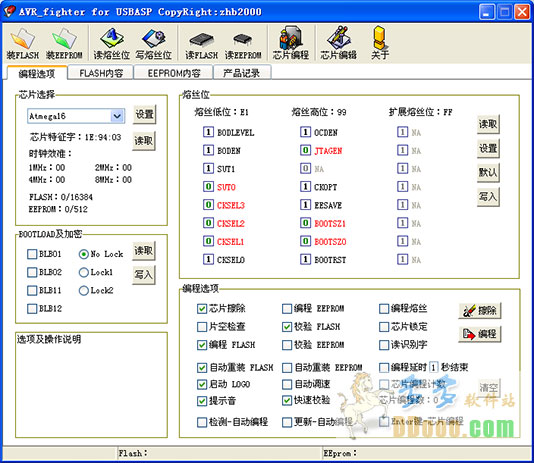Click the 装FLASH load flash icon
Image resolution: width=534 pixels, height=463 pixels.
click(x=22, y=44)
